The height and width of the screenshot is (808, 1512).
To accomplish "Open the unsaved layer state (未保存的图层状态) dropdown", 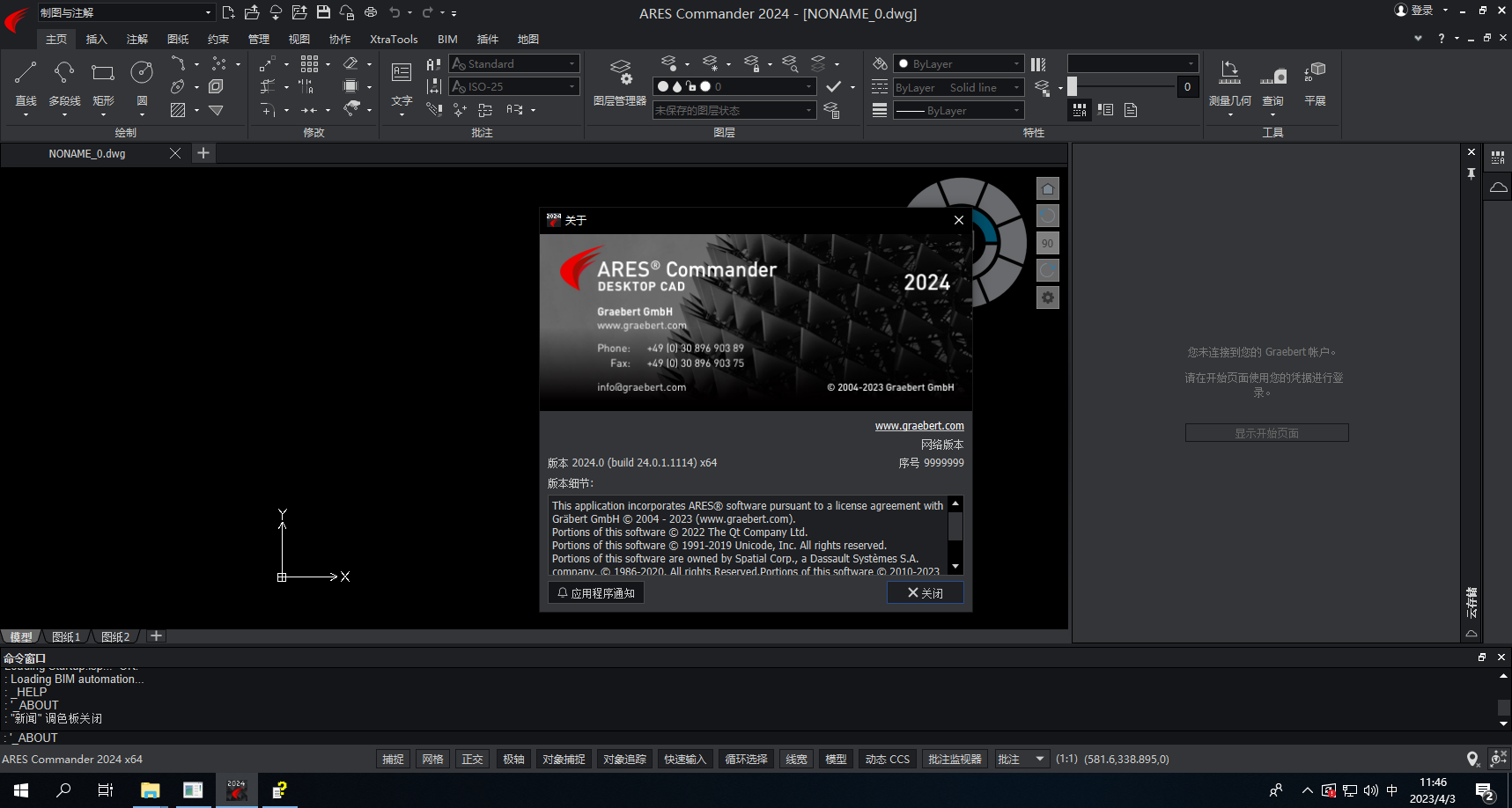I will click(x=735, y=110).
